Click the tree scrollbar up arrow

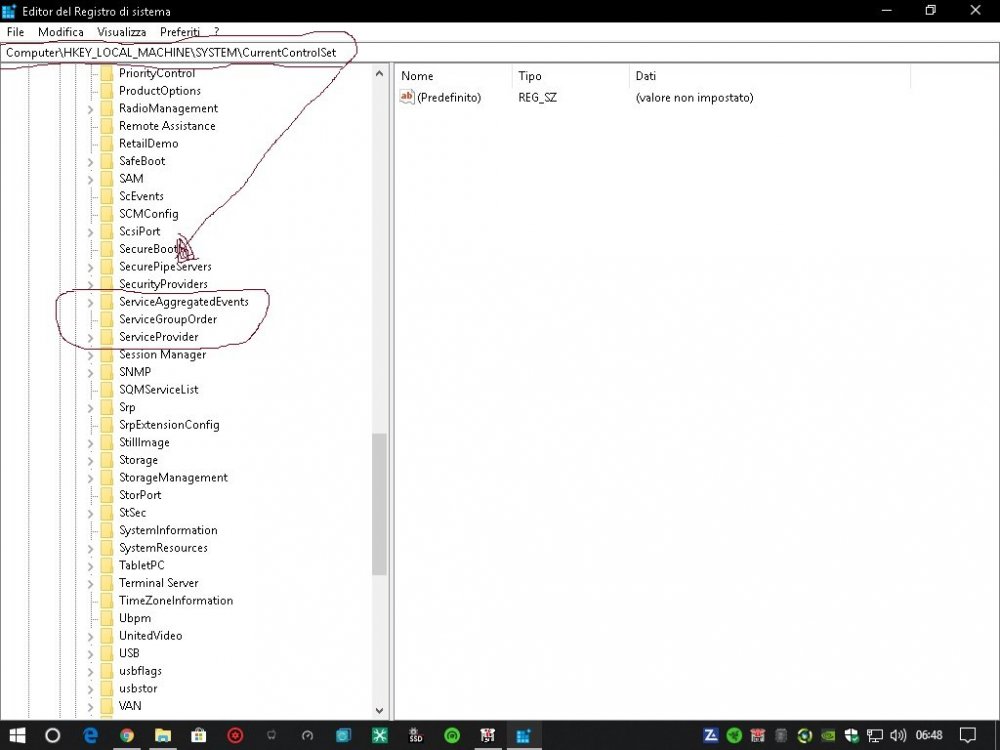point(379,73)
